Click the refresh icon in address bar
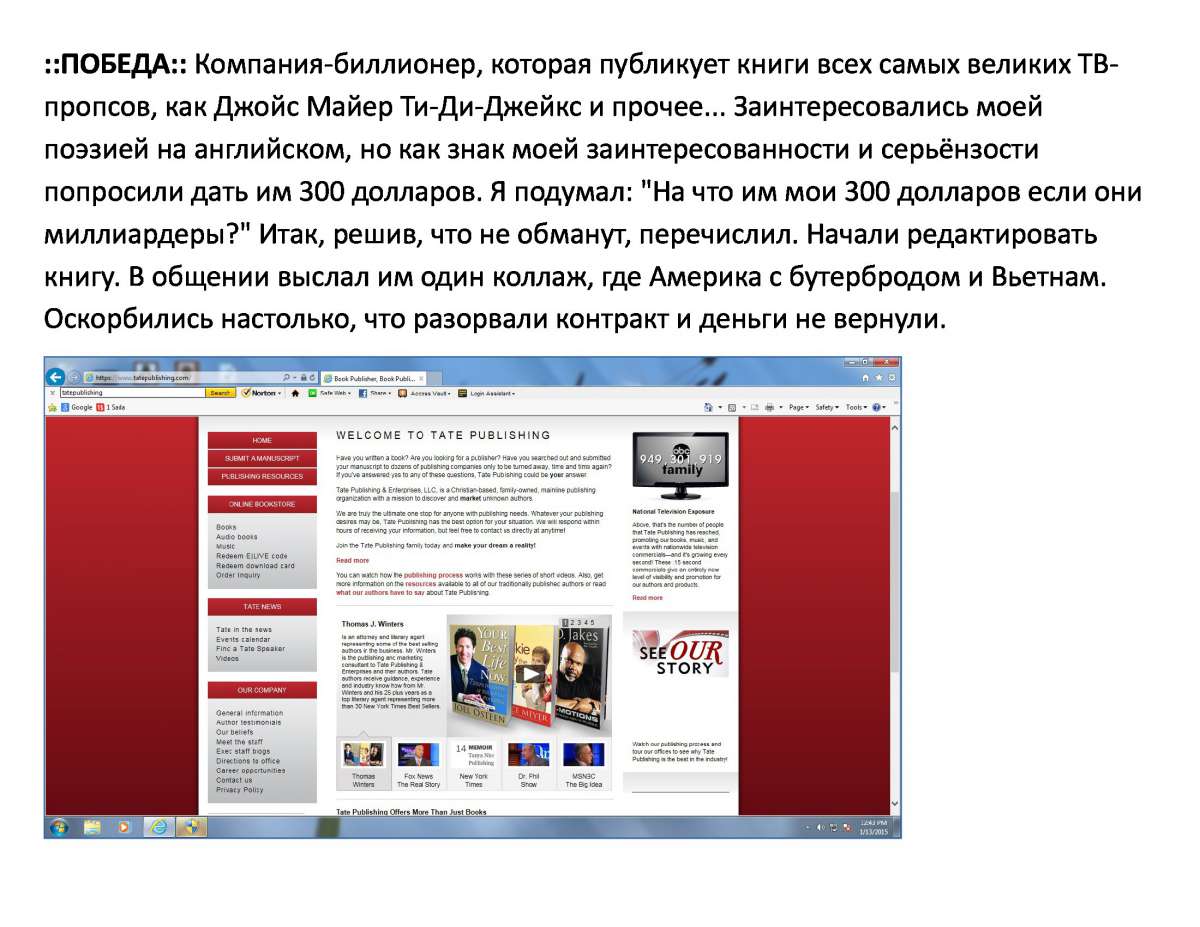 click(315, 378)
